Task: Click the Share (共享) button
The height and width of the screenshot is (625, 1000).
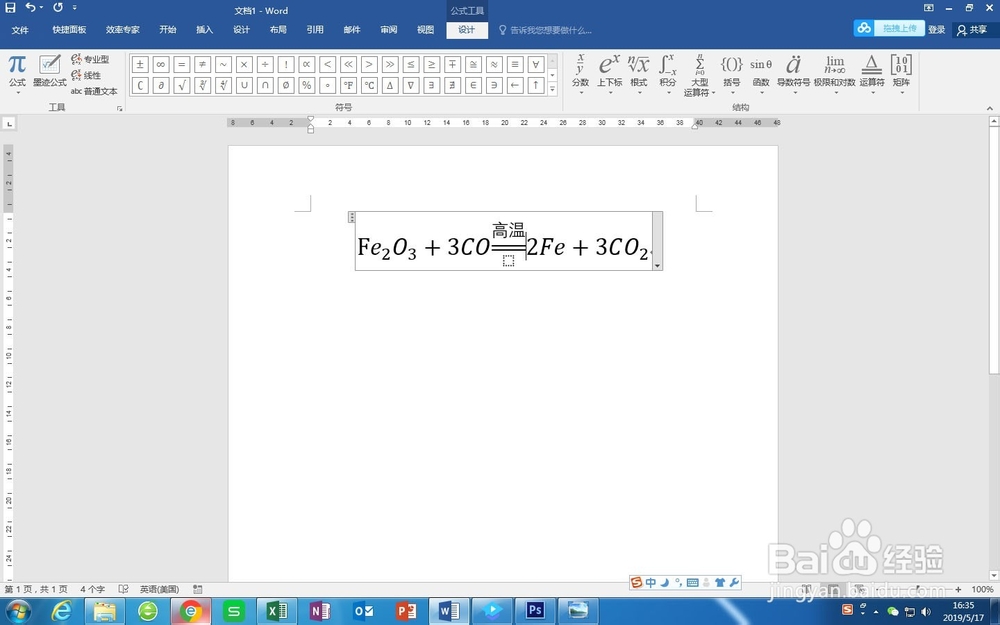Action: point(971,29)
